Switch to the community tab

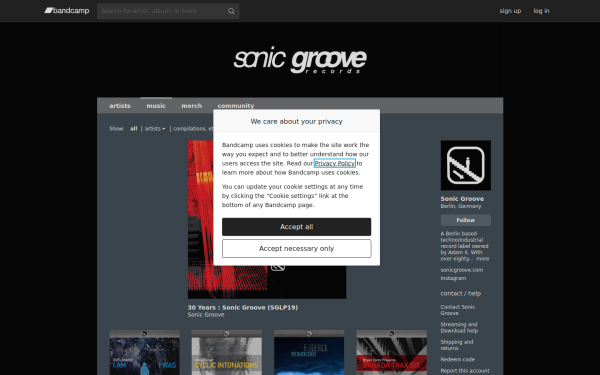coord(236,106)
